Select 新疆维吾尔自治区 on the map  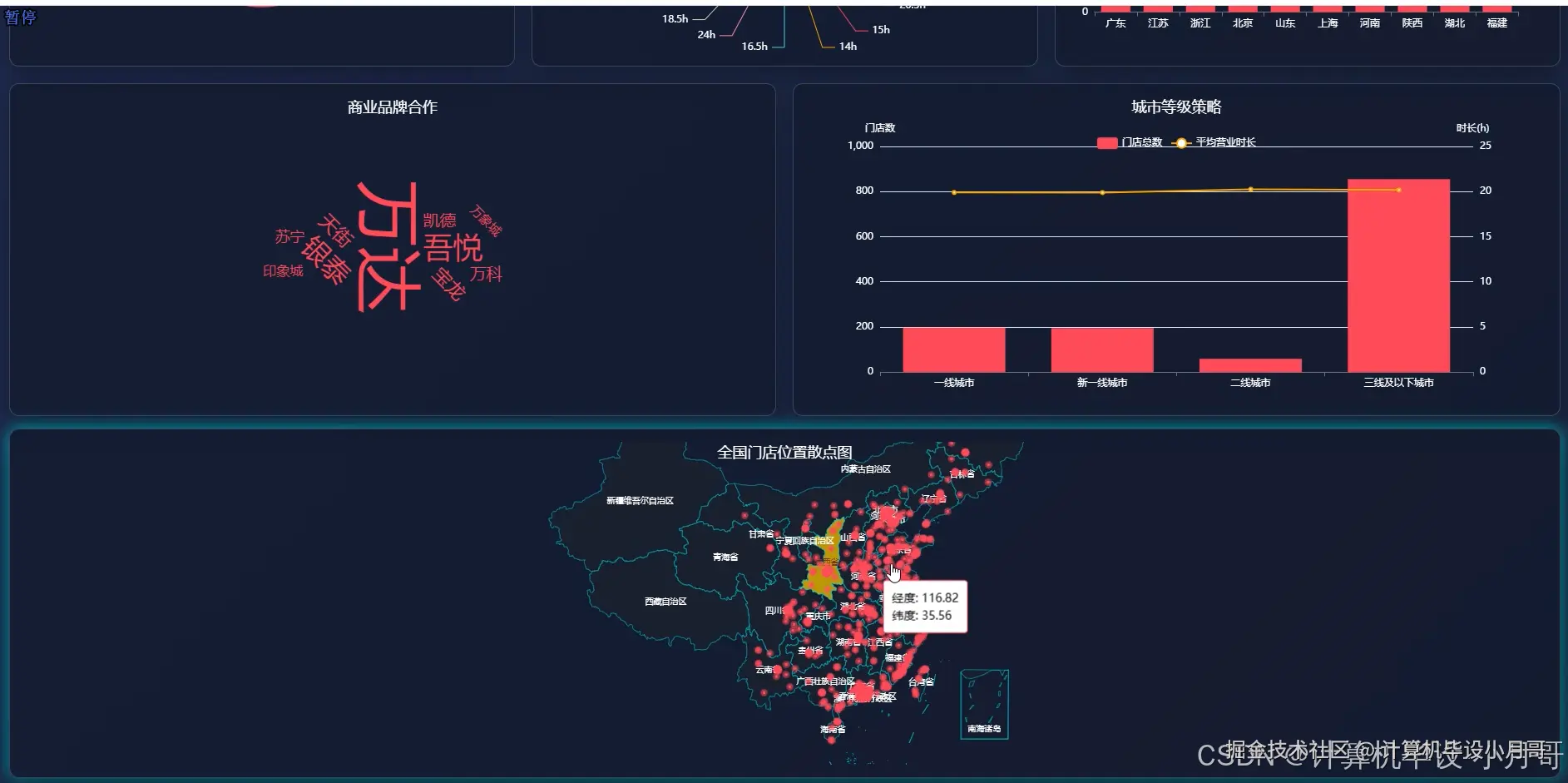click(x=640, y=501)
